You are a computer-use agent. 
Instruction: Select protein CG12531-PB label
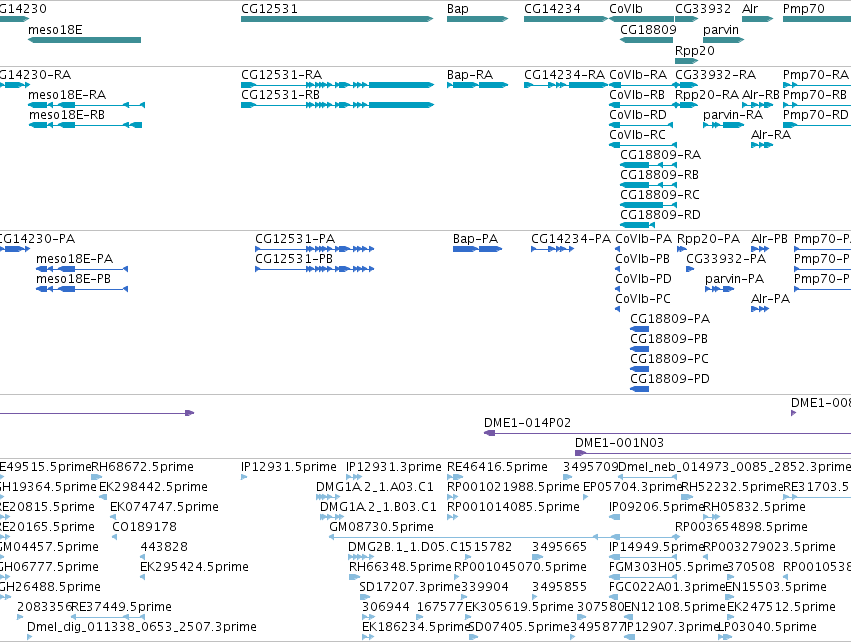(294, 259)
